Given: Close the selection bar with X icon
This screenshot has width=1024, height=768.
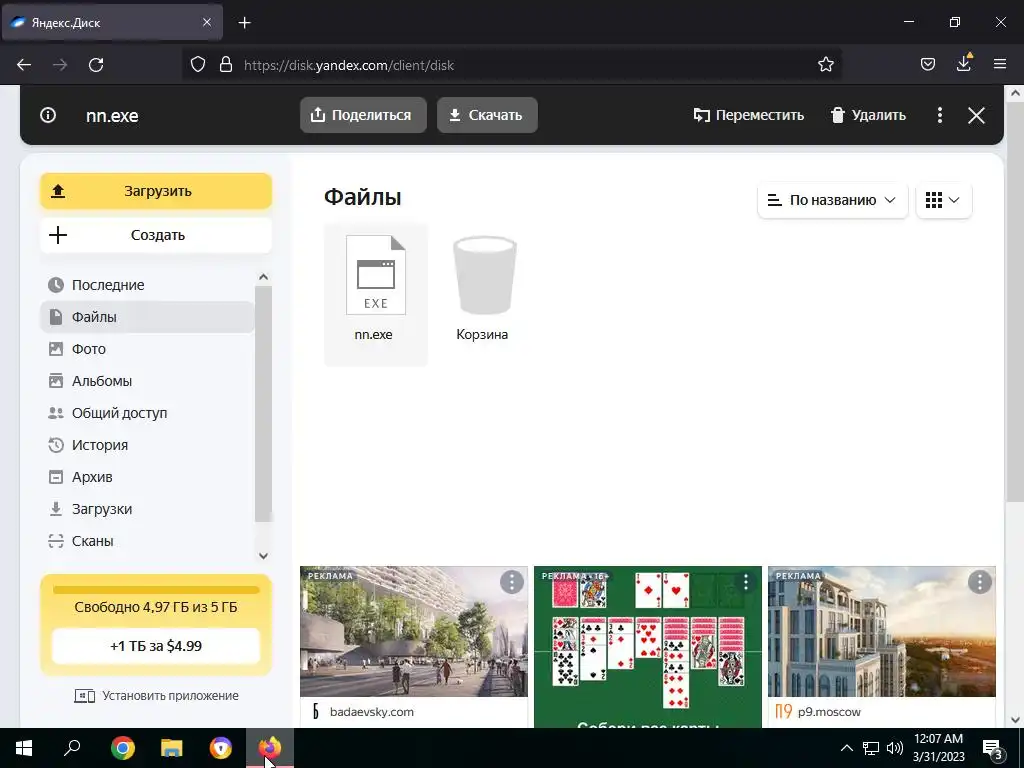Looking at the screenshot, I should [x=976, y=116].
